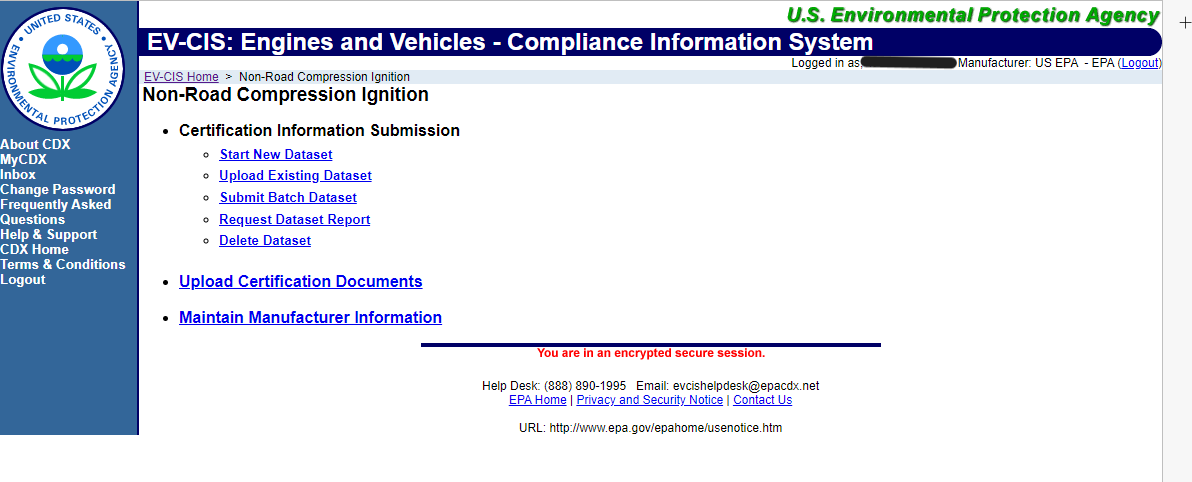This screenshot has width=1192, height=482.
Task: Click the Certification Information Submission heading
Action: coord(319,131)
